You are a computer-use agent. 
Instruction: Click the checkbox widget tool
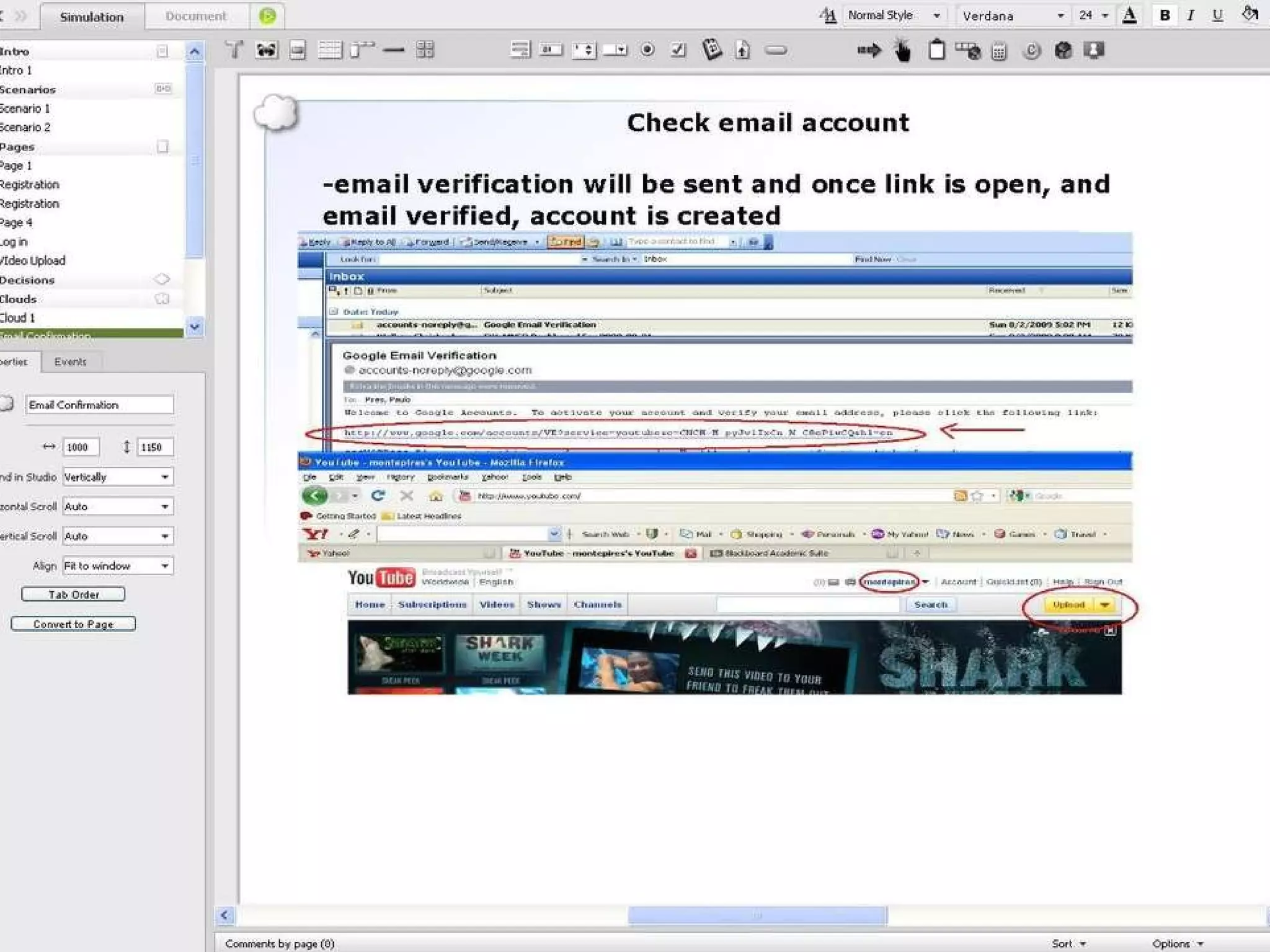[x=679, y=50]
